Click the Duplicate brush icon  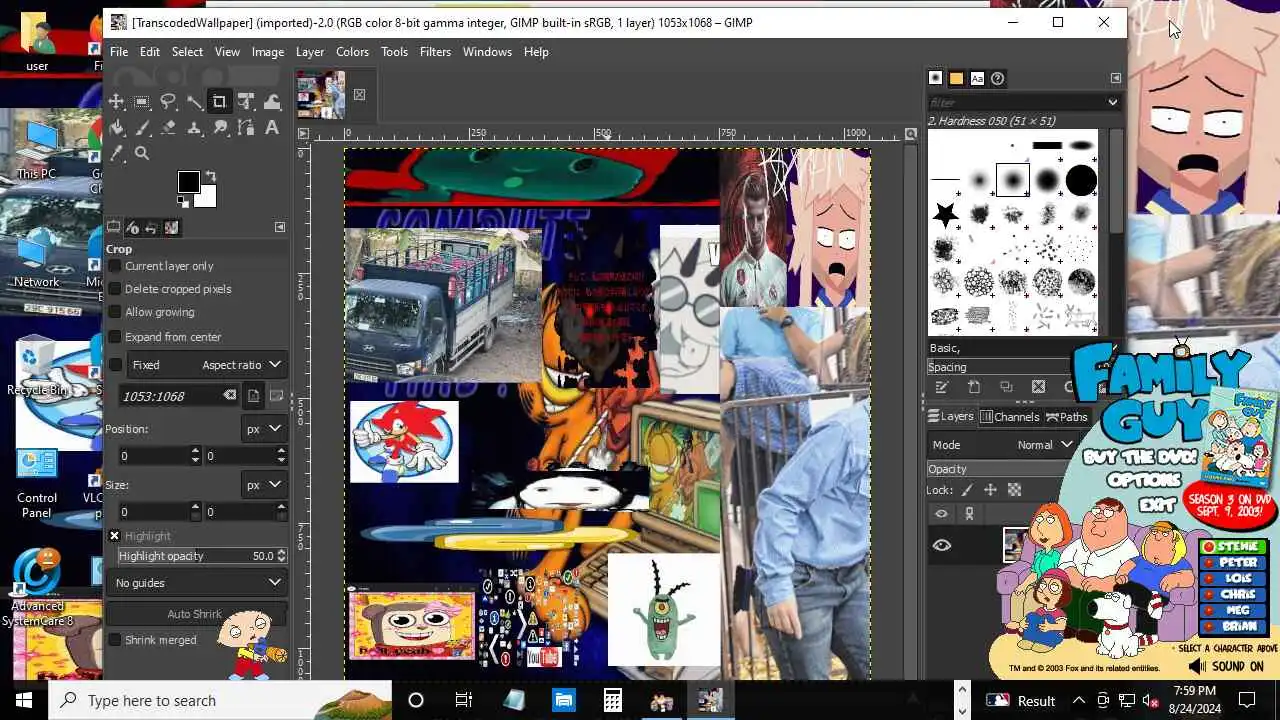click(1006, 387)
